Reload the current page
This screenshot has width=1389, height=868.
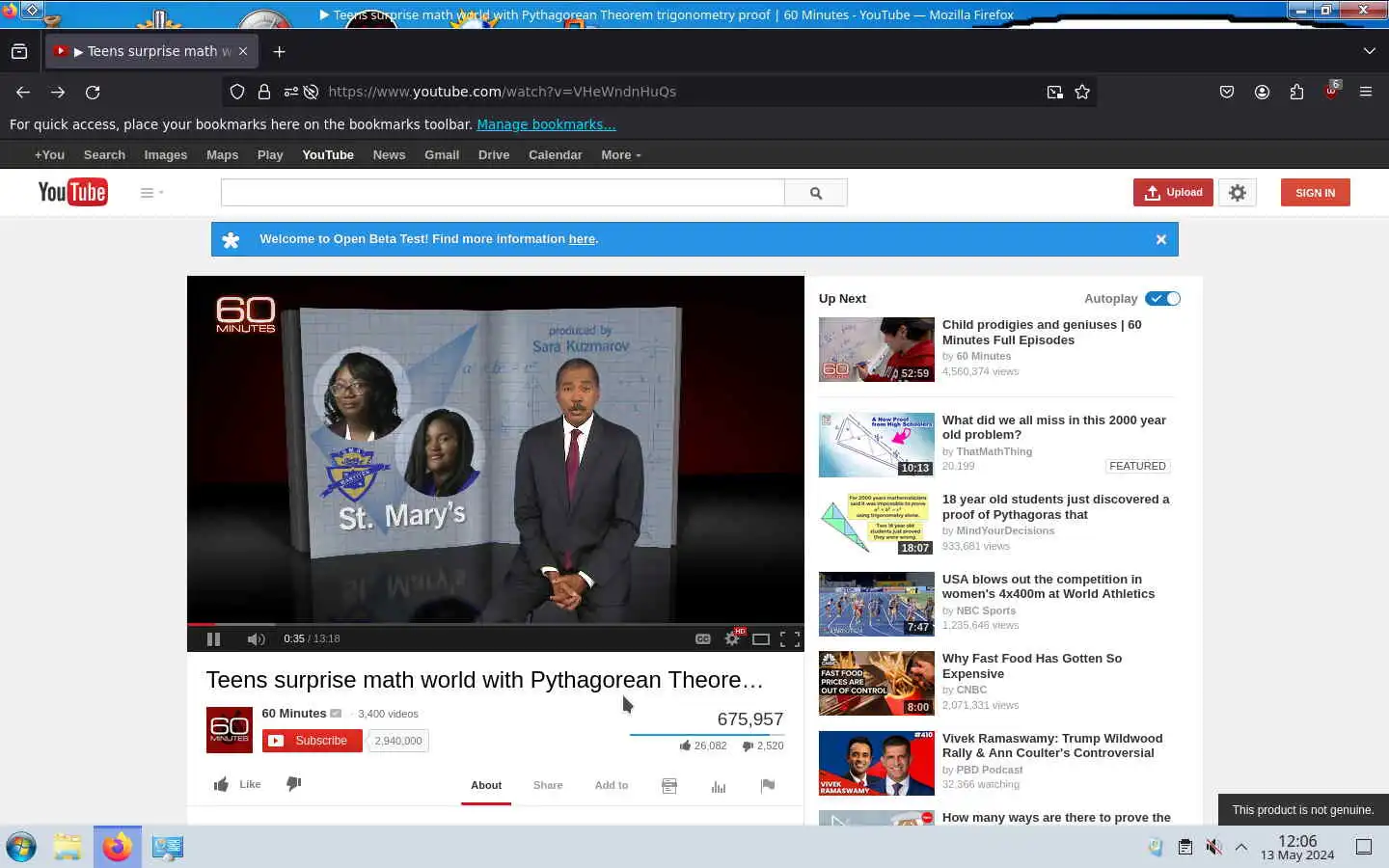[x=93, y=92]
